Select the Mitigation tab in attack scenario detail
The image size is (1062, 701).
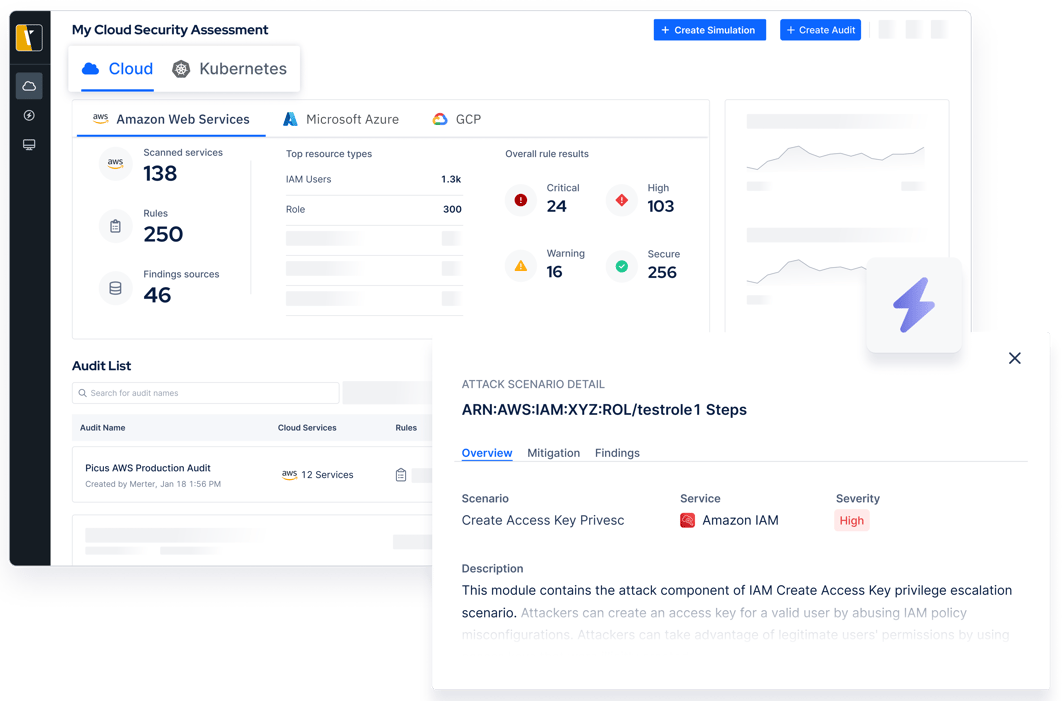[x=553, y=453]
